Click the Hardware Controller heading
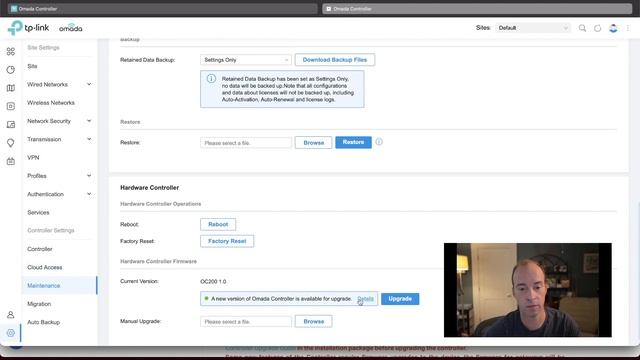The image size is (640, 360). pyautogui.click(x=149, y=188)
